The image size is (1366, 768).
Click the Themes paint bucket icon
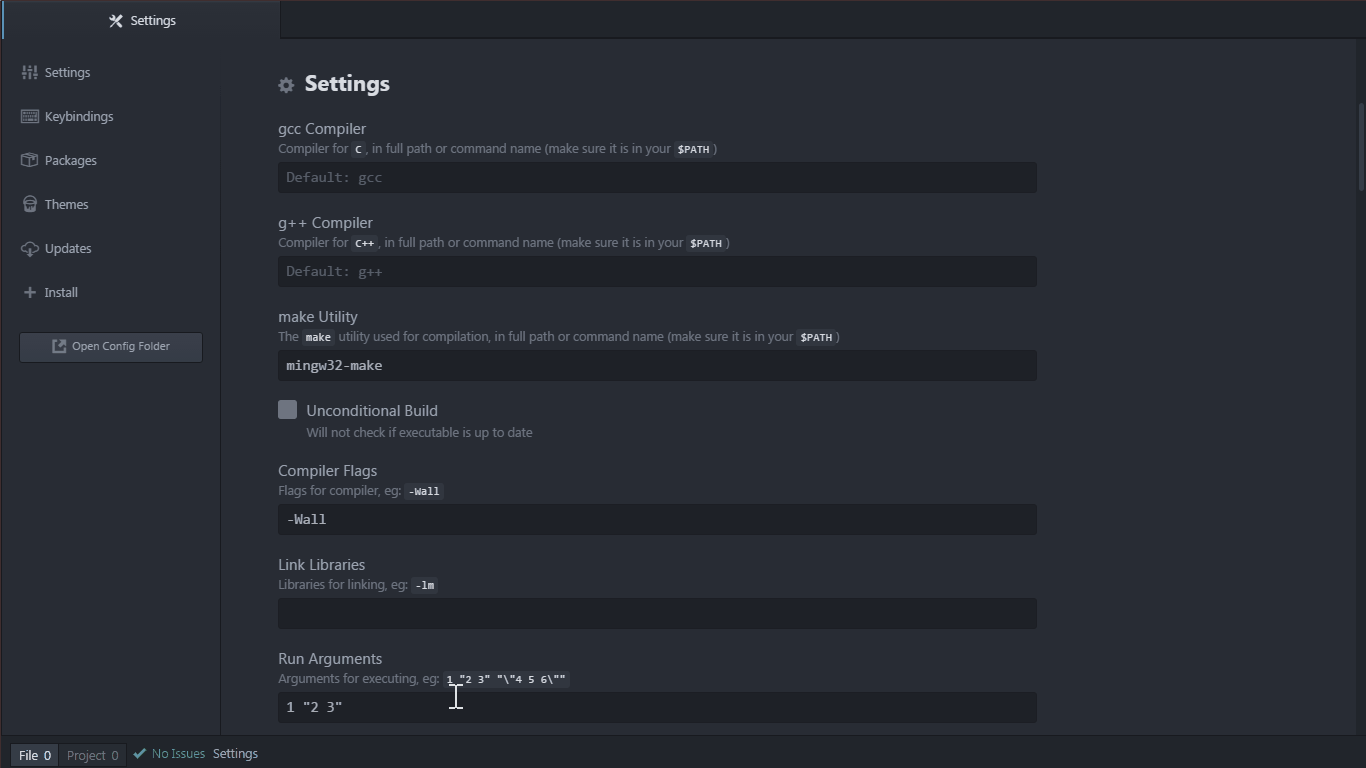[x=30, y=204]
